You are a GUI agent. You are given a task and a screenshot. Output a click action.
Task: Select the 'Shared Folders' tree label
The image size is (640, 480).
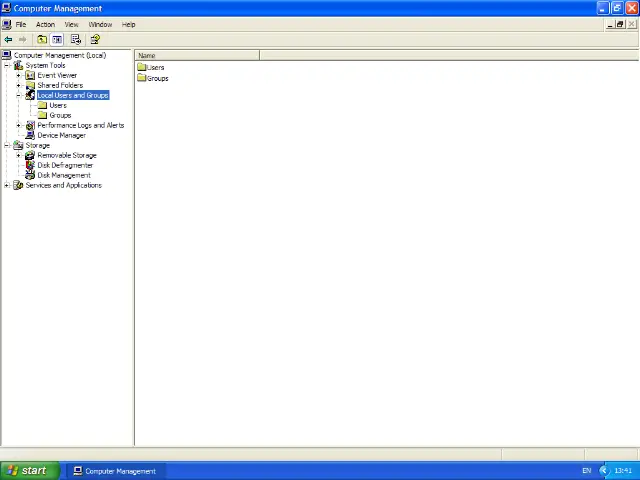coord(60,85)
